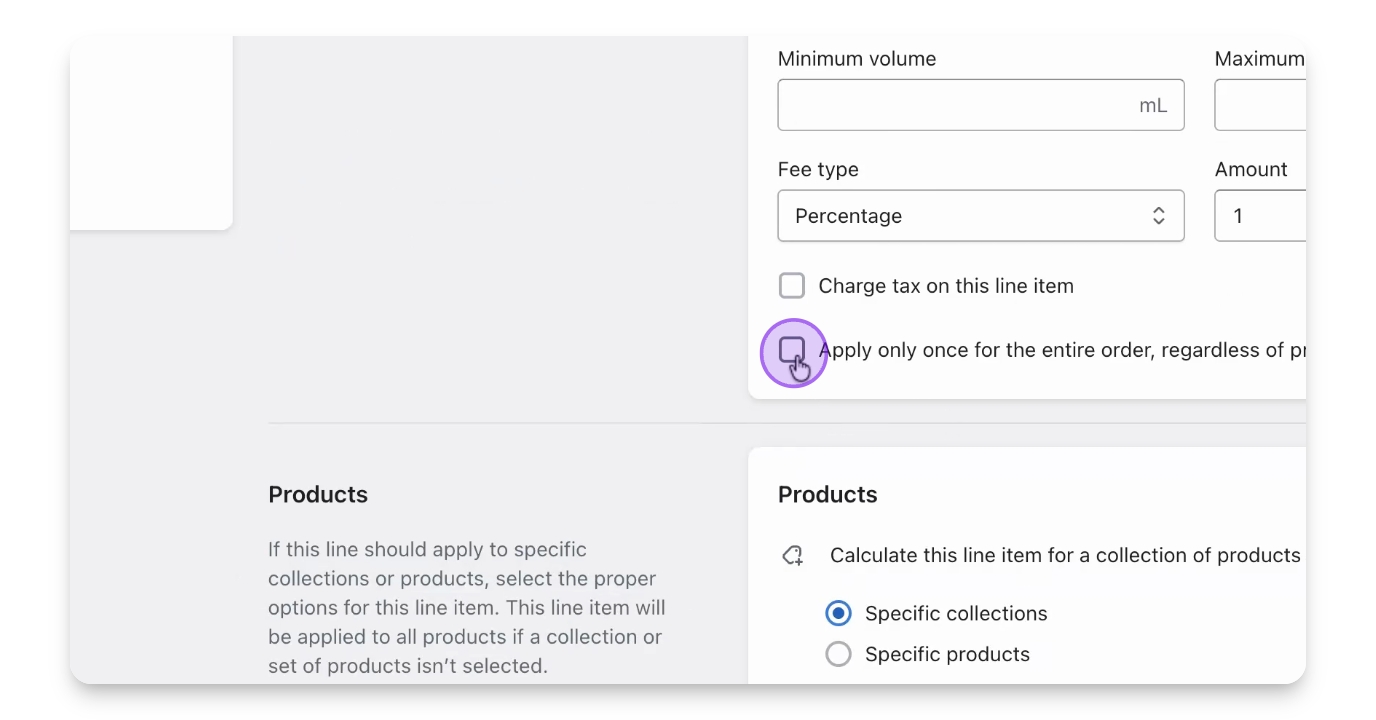This screenshot has width=1376, height=720.
Task: Click the 'Minimum volume' field label
Action: tap(857, 59)
